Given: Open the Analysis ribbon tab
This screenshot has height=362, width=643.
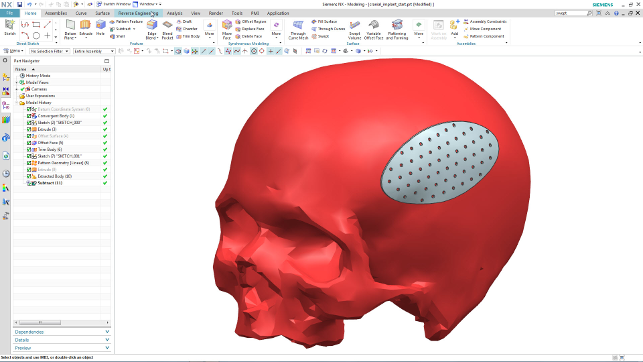Looking at the screenshot, I should click(175, 13).
